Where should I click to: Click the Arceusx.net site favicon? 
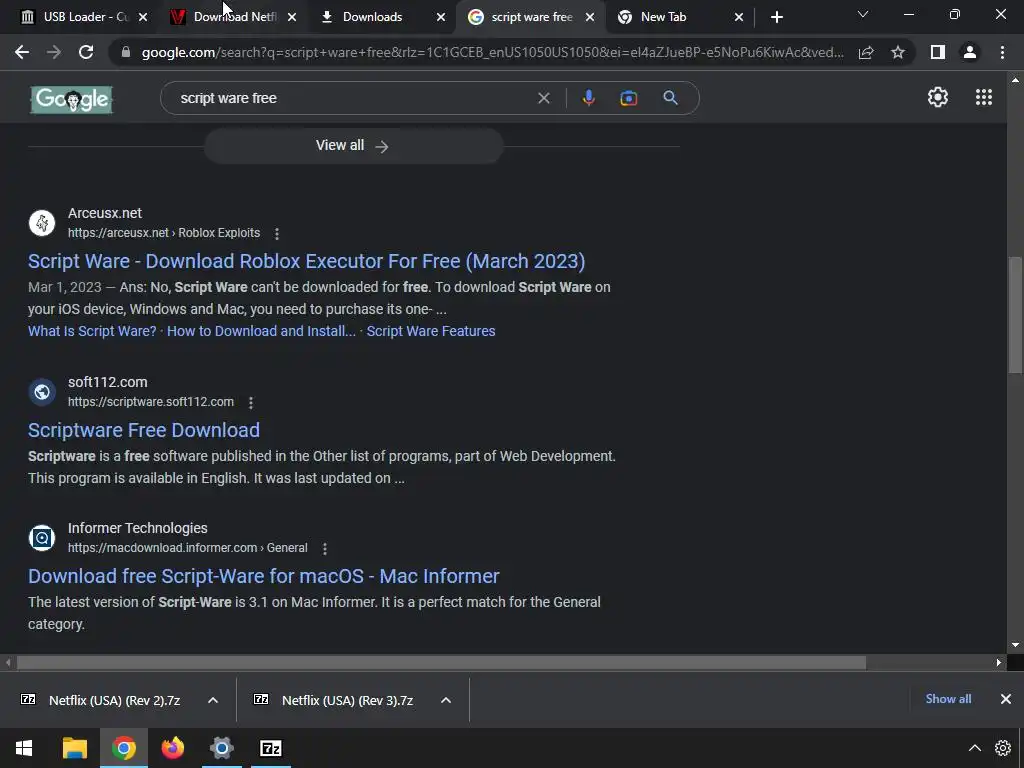[x=42, y=223]
